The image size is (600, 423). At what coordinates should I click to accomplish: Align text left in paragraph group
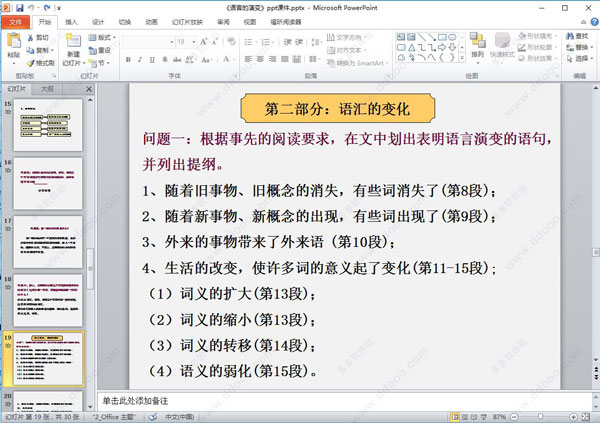[248, 59]
